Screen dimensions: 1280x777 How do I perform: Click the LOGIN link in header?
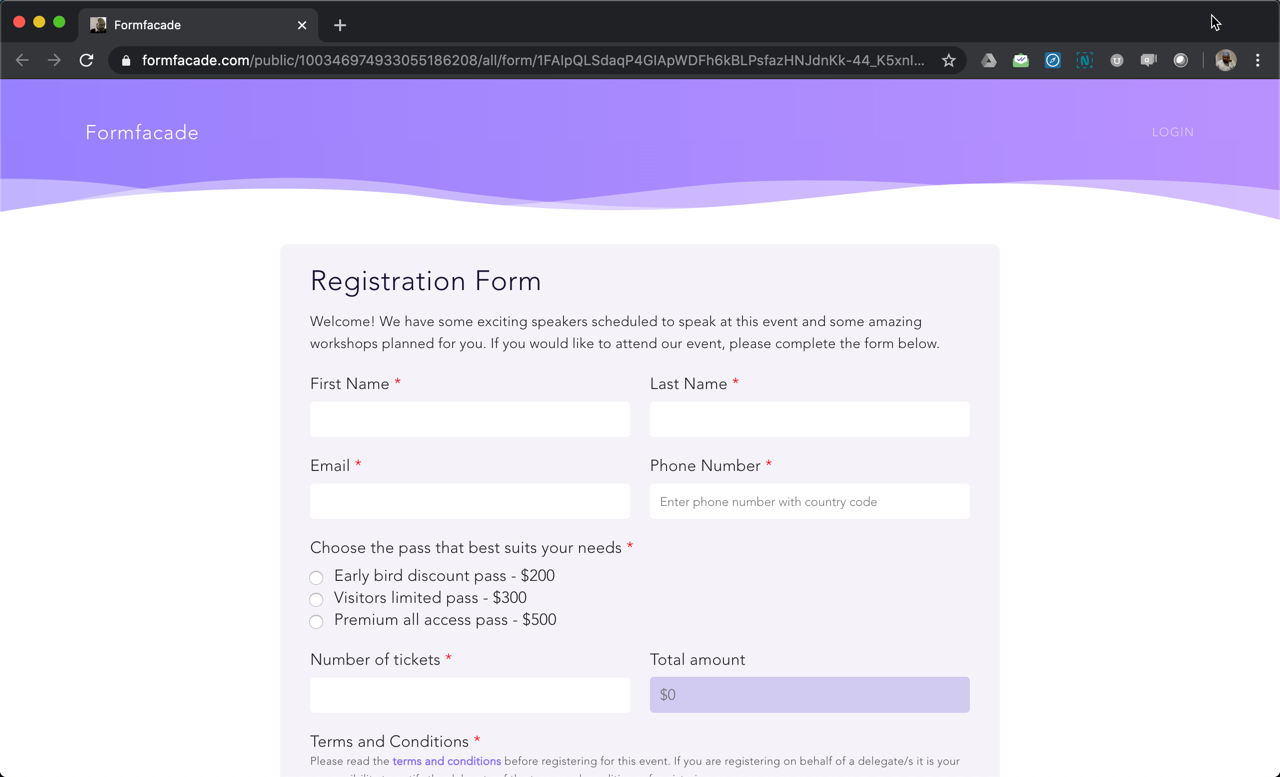pos(1172,132)
